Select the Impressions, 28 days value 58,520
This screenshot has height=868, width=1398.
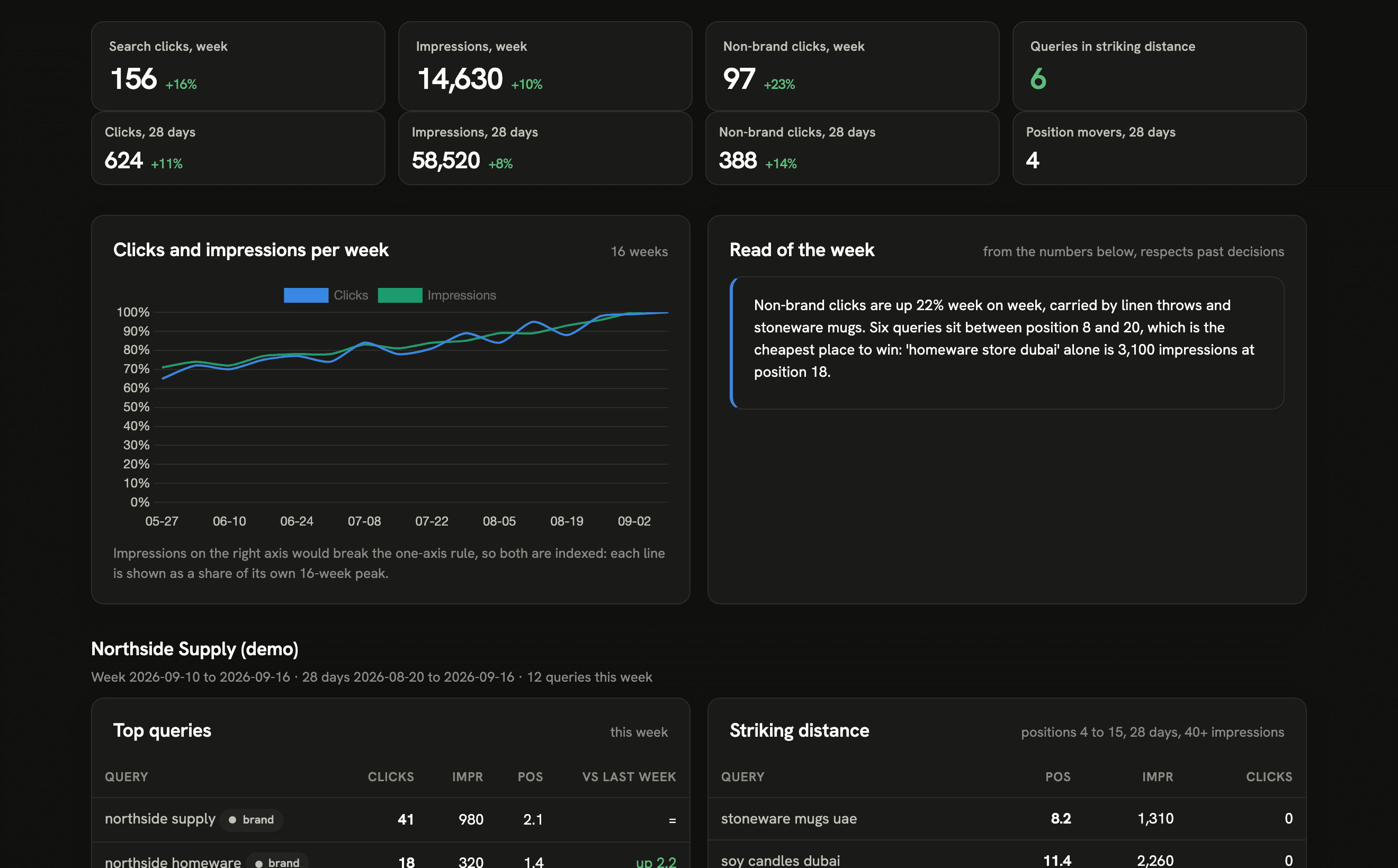(x=446, y=160)
